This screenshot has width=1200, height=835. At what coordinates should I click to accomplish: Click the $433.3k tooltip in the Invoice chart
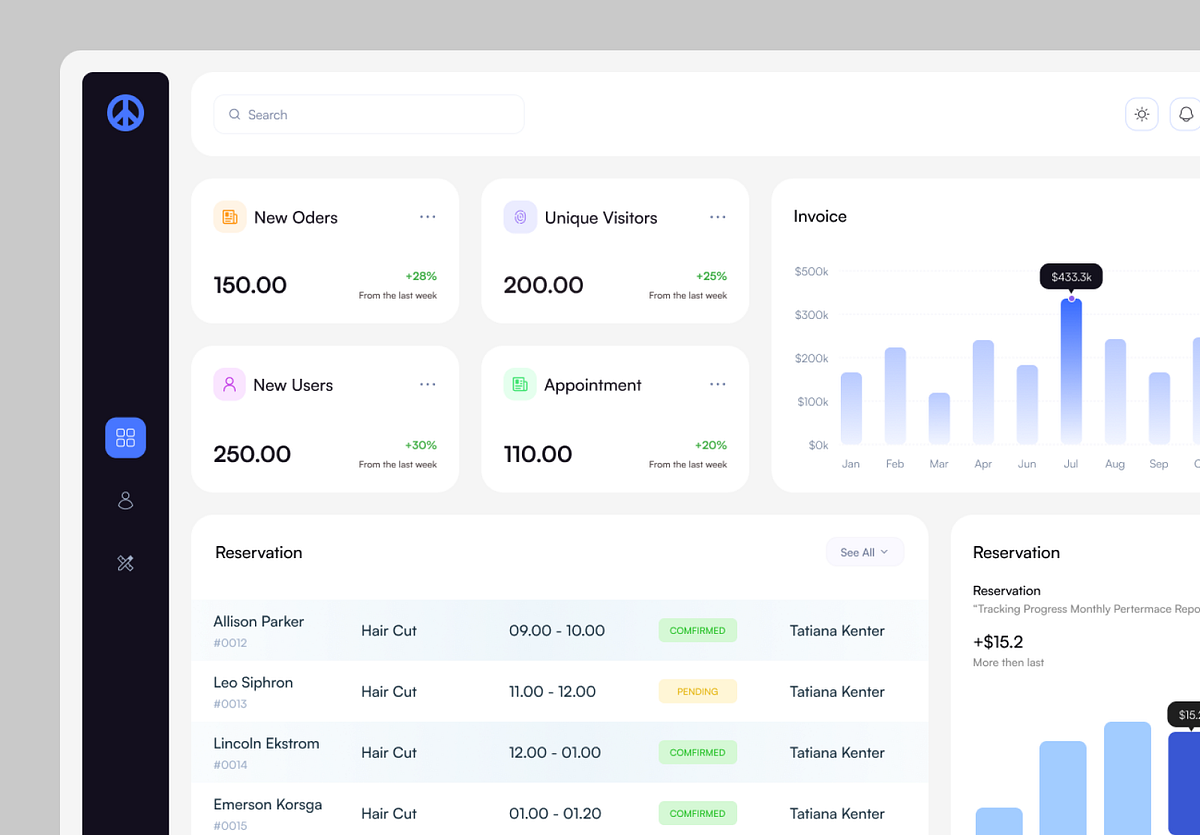pyautogui.click(x=1071, y=276)
